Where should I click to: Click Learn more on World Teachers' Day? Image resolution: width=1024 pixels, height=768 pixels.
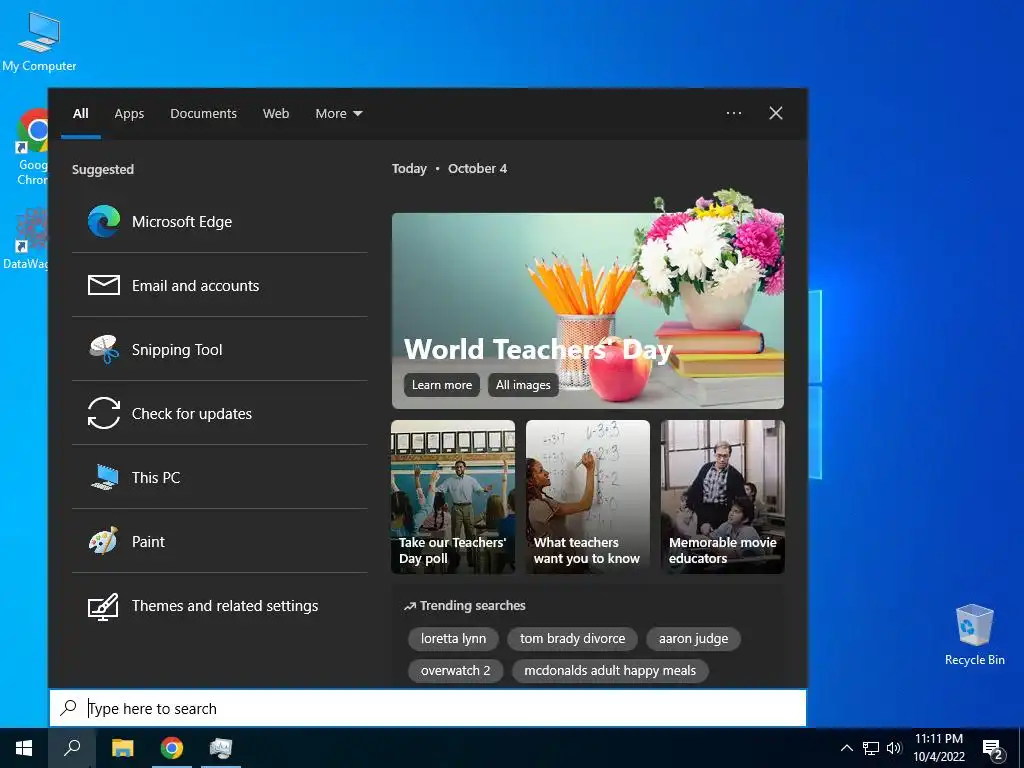point(442,385)
